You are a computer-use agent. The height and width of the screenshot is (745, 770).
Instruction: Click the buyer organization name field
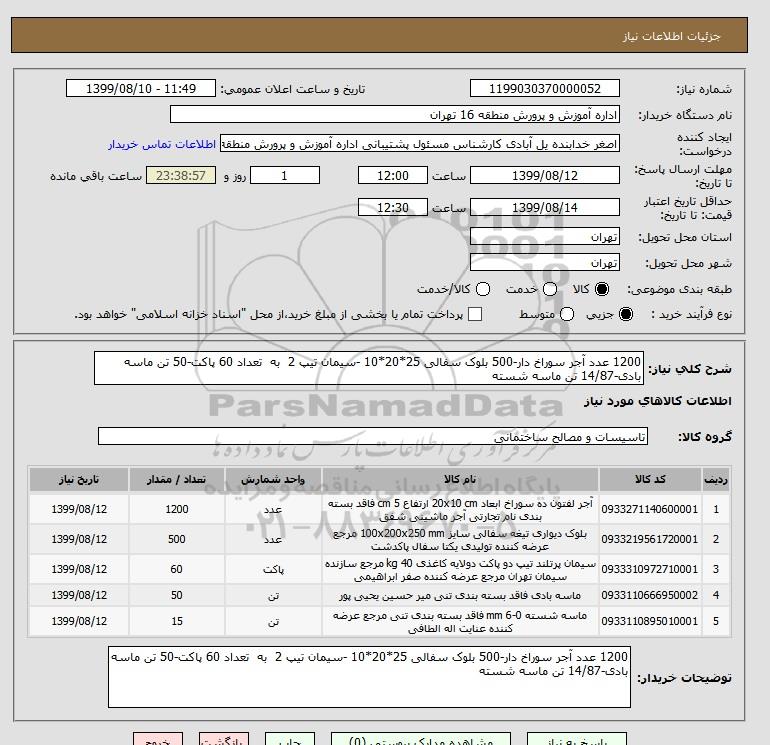tap(395, 114)
